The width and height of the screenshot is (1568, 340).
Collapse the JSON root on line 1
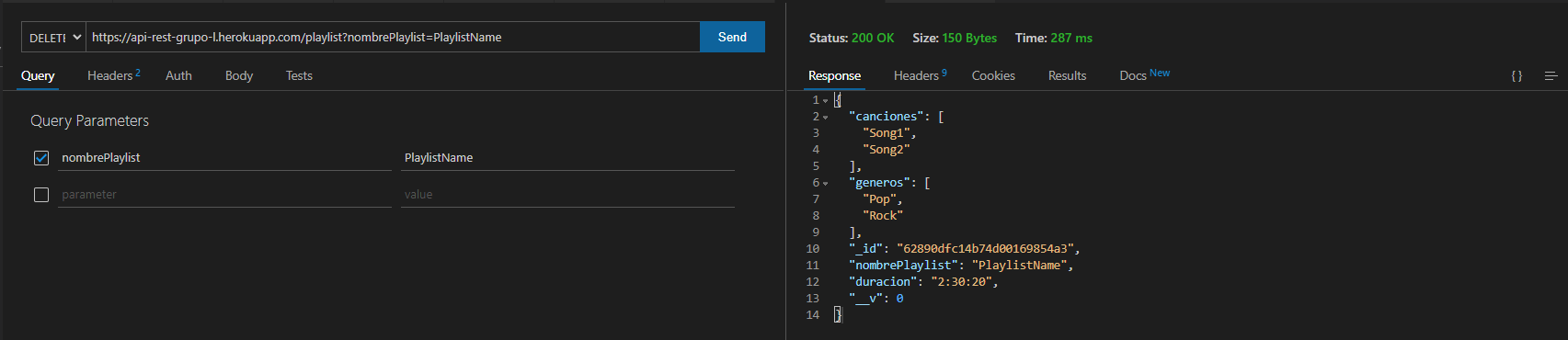[x=825, y=100]
